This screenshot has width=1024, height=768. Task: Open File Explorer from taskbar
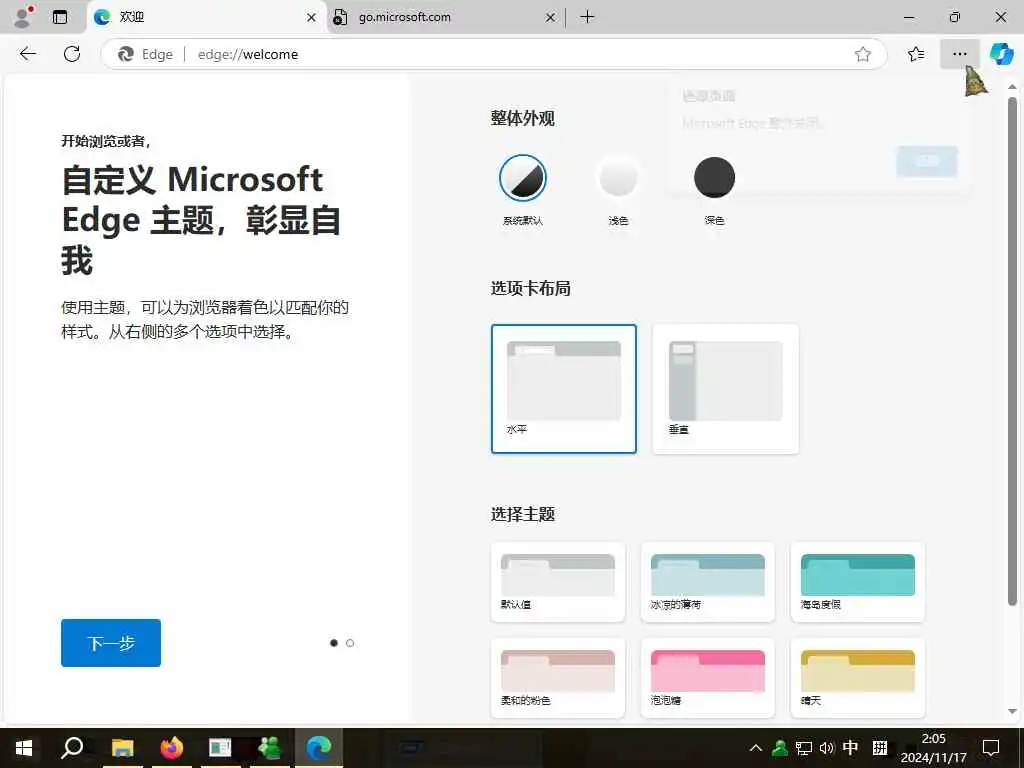pyautogui.click(x=122, y=748)
